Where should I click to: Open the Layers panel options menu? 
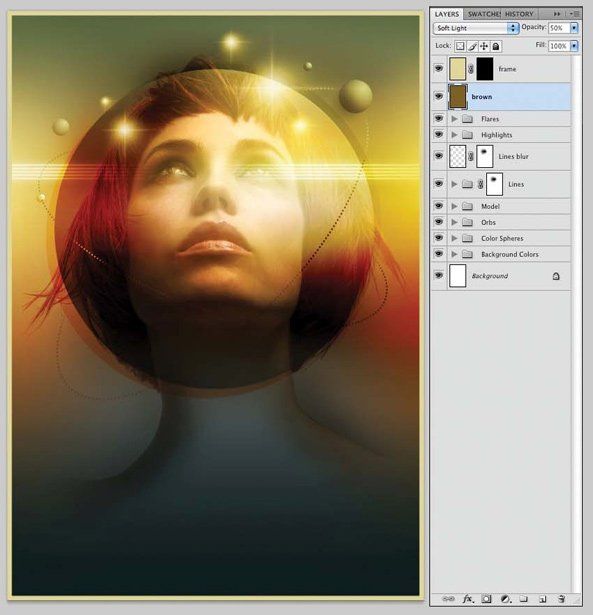point(575,14)
